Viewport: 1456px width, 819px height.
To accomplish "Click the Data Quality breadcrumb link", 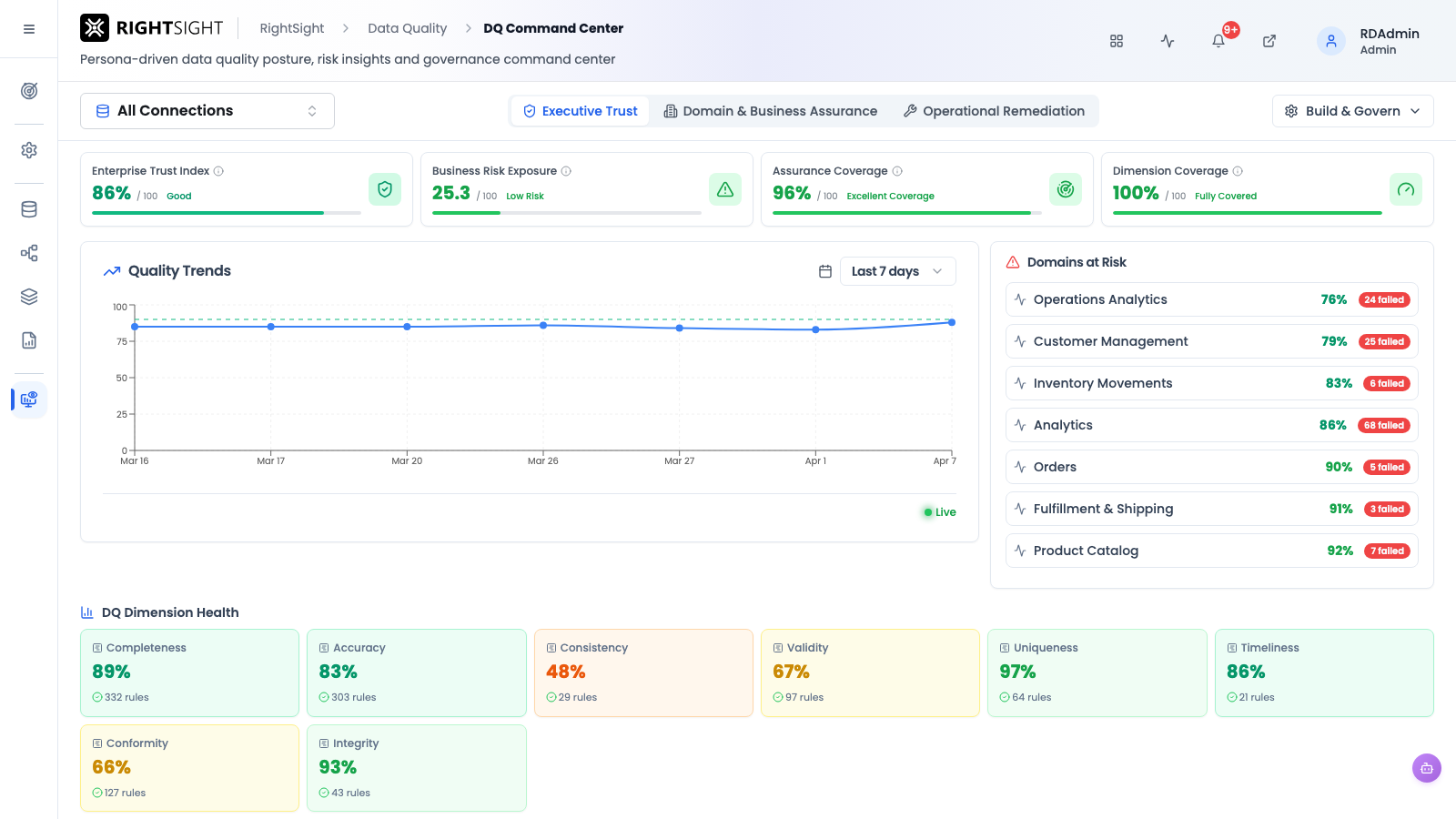I will (x=407, y=28).
